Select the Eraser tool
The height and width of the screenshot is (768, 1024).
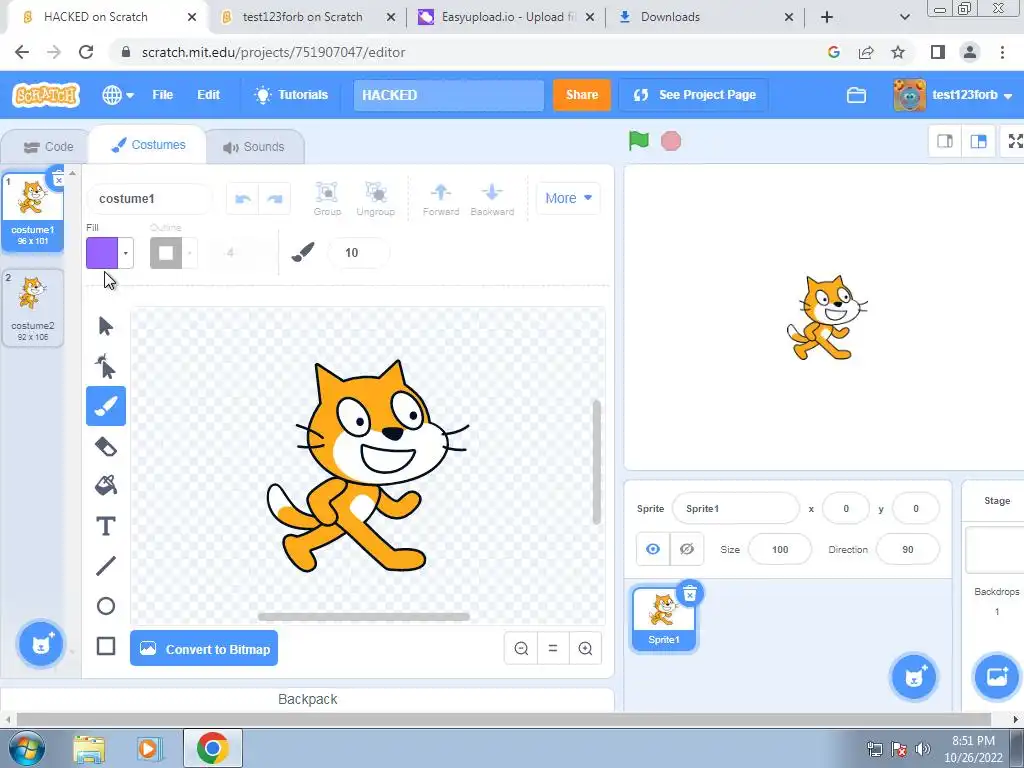(106, 447)
